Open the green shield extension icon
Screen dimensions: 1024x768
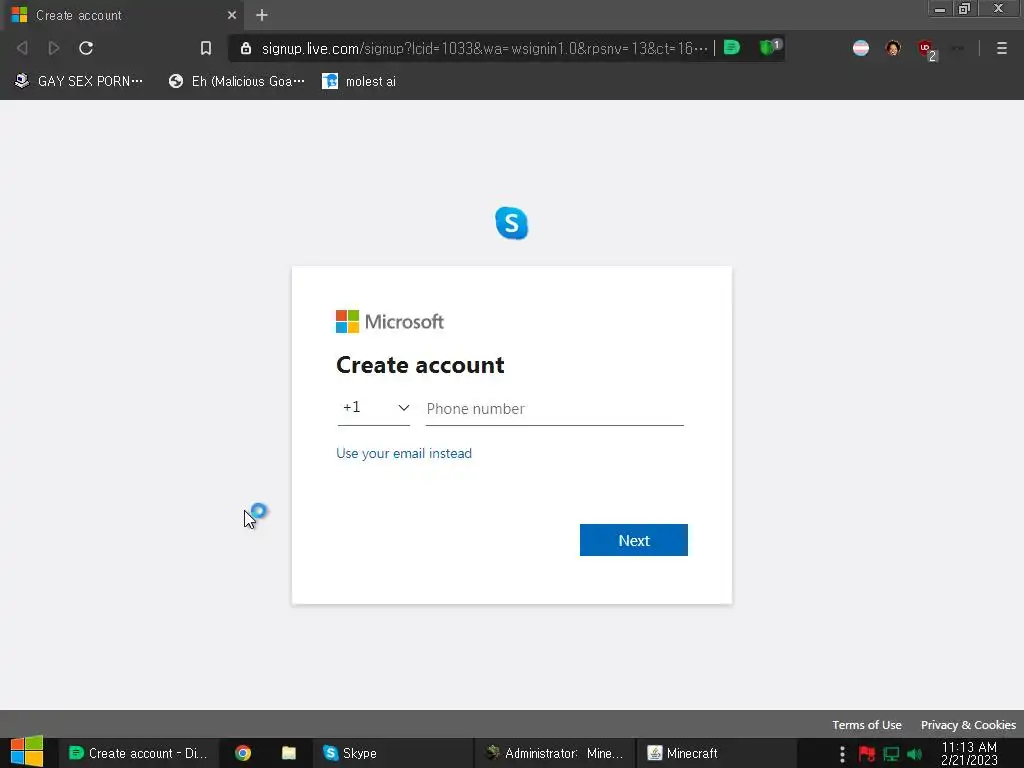tap(768, 48)
